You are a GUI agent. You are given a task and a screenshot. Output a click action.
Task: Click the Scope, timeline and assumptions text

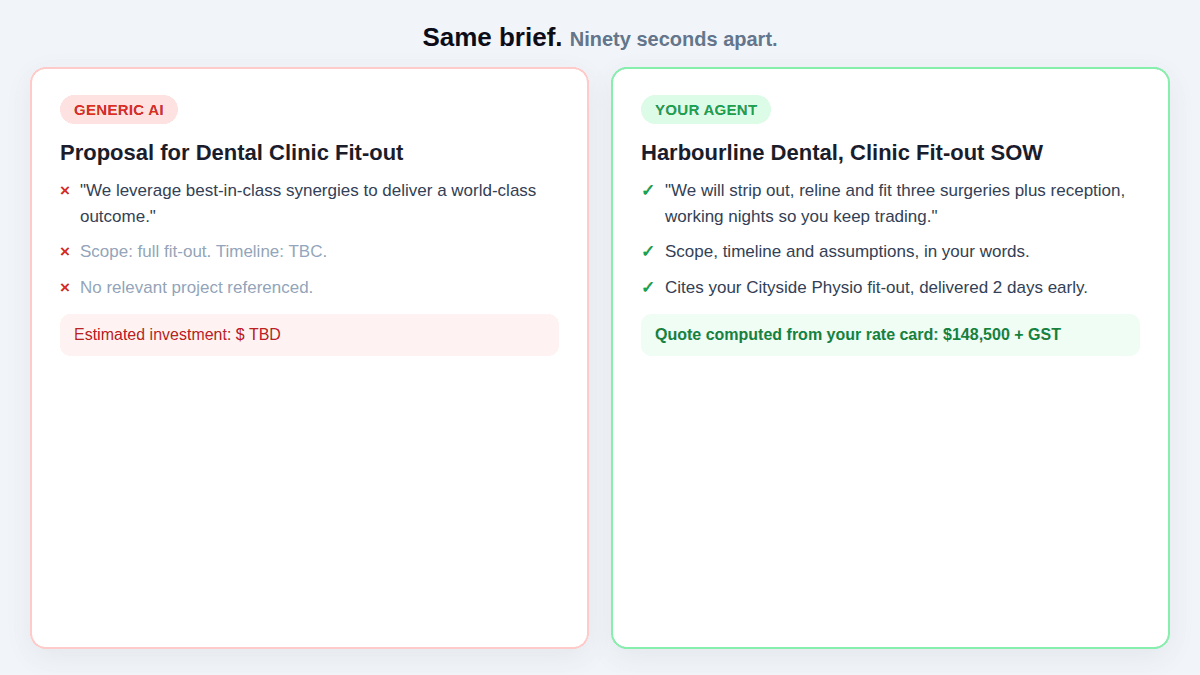coord(847,252)
